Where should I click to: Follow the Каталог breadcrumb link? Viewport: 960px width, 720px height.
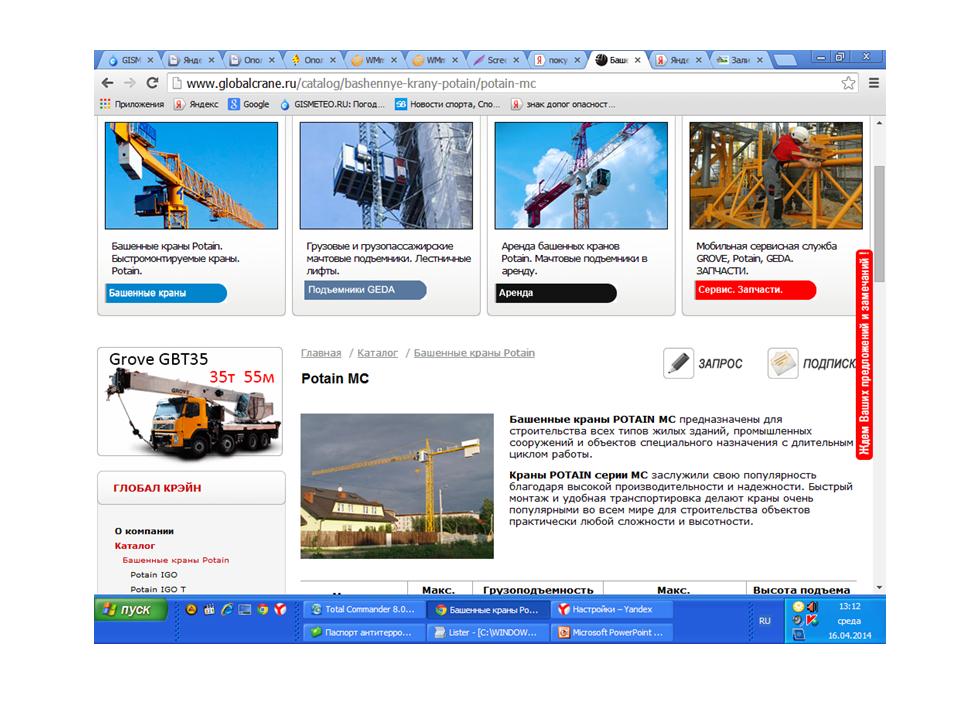[x=377, y=353]
